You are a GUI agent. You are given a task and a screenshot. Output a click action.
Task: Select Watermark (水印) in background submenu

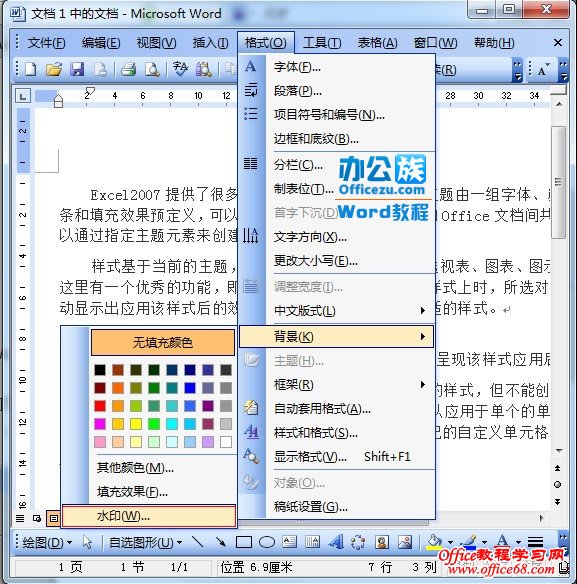click(149, 516)
